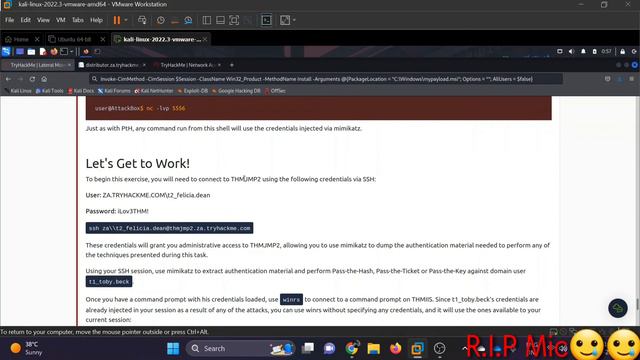The image size is (640, 360).
Task: Toggle the VMware thumbnail bar view
Action: 220,20
